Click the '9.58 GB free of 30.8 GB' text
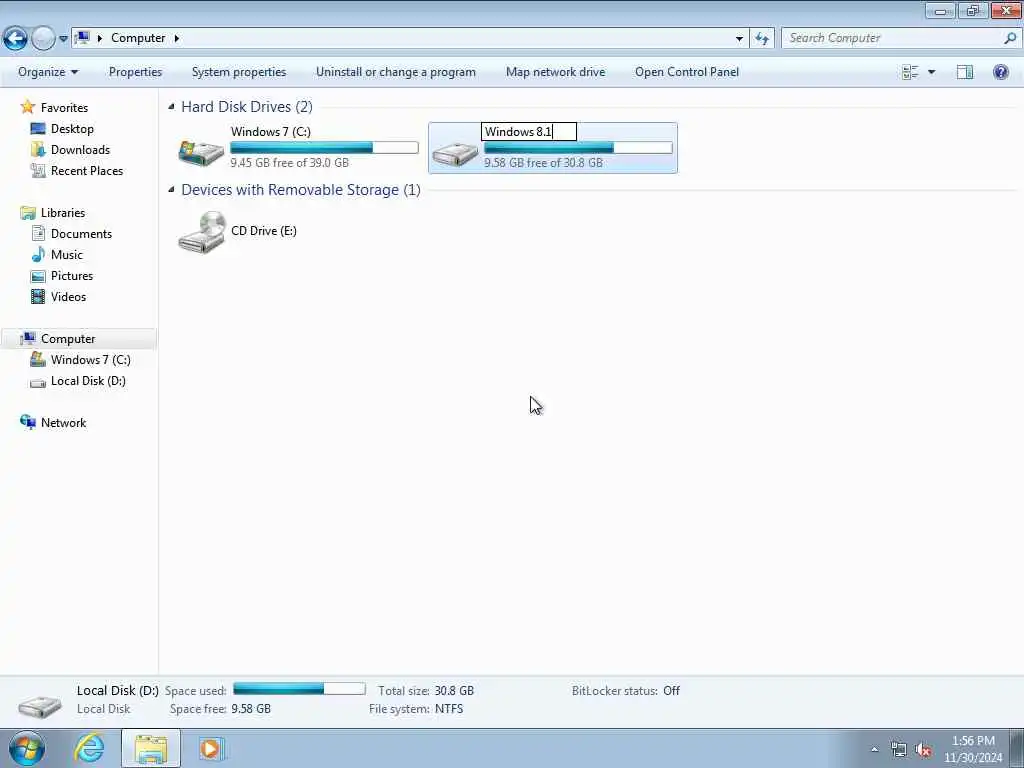1024x768 pixels. [543, 163]
